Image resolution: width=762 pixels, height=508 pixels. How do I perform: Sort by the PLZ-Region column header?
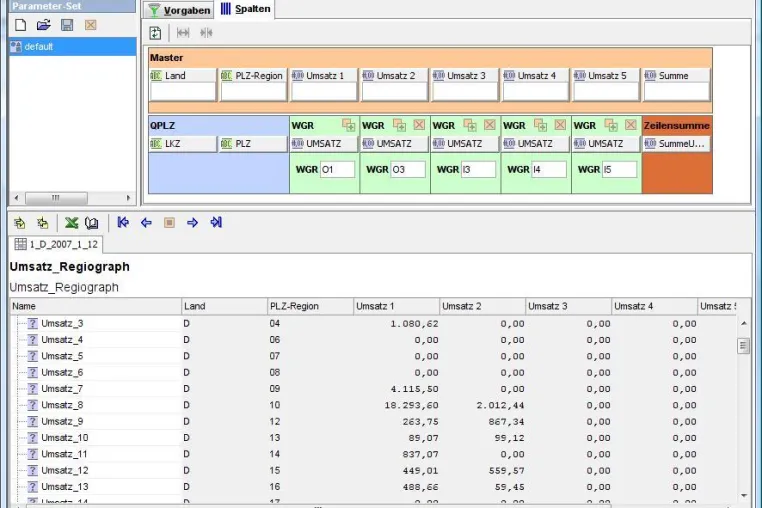click(x=310, y=306)
